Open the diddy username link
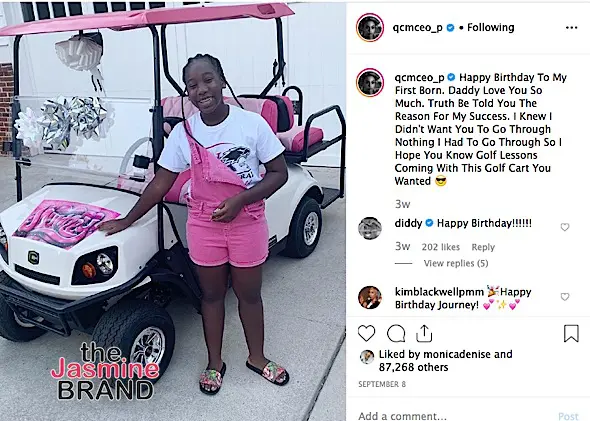 click(x=408, y=223)
